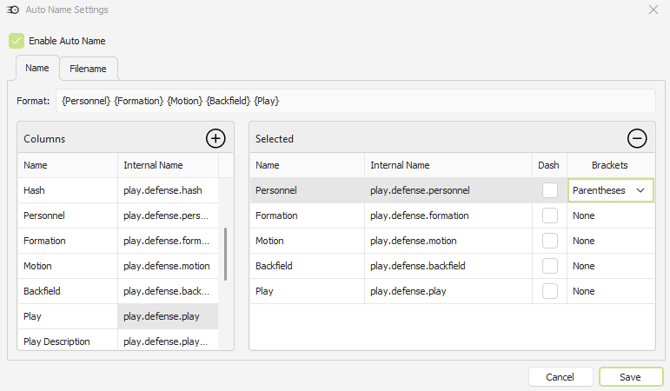Select Motion in the Columns list
The width and height of the screenshot is (670, 391).
click(68, 266)
